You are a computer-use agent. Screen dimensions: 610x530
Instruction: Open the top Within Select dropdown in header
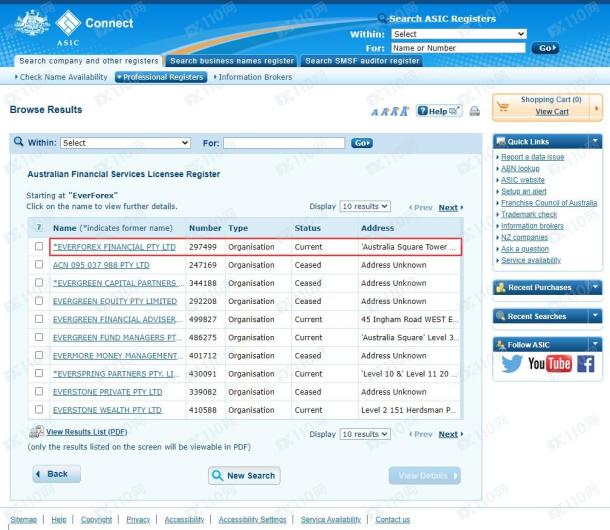458,34
